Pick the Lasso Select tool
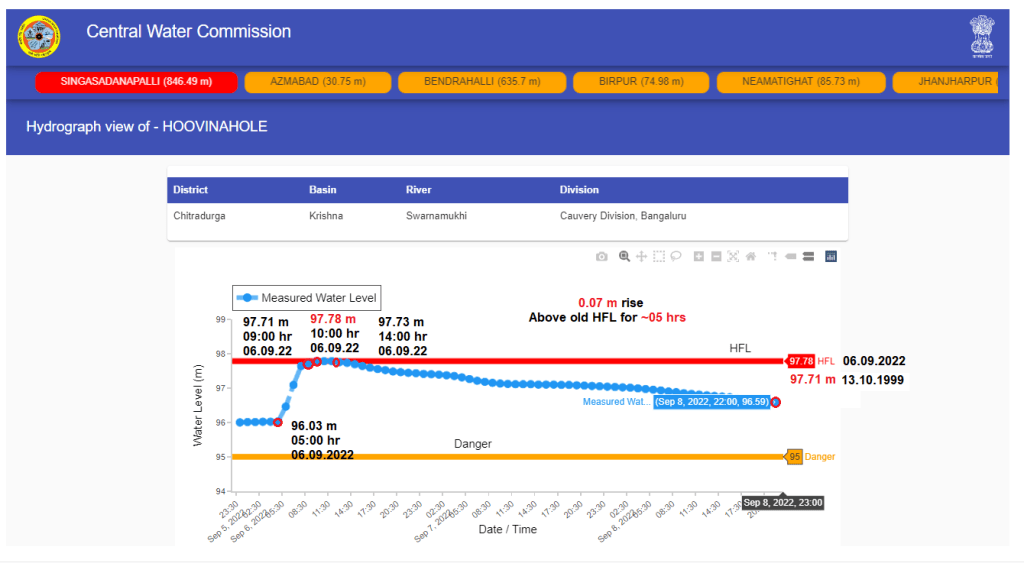The height and width of the screenshot is (573, 1024). pyautogui.click(x=676, y=257)
